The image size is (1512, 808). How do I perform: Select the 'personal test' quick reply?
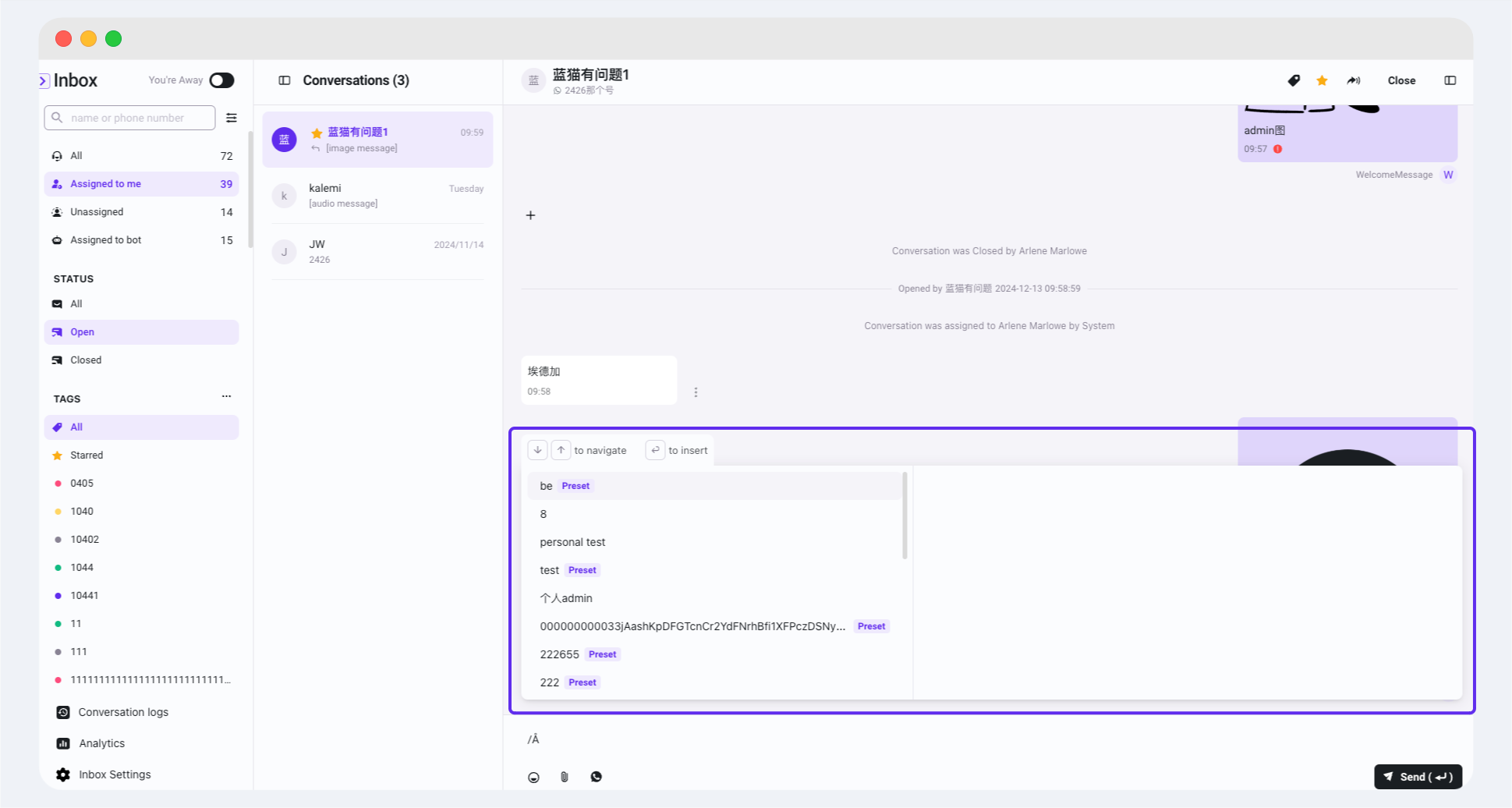572,542
